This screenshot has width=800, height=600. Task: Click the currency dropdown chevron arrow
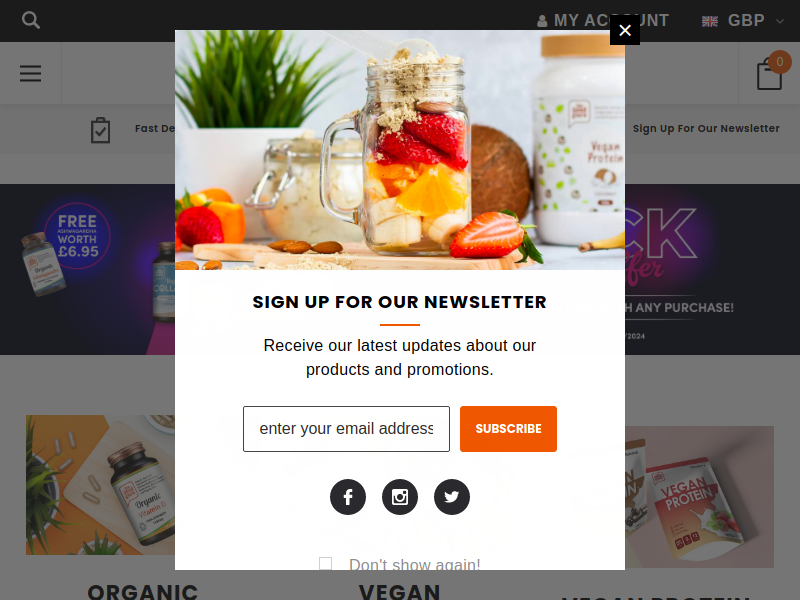780,21
